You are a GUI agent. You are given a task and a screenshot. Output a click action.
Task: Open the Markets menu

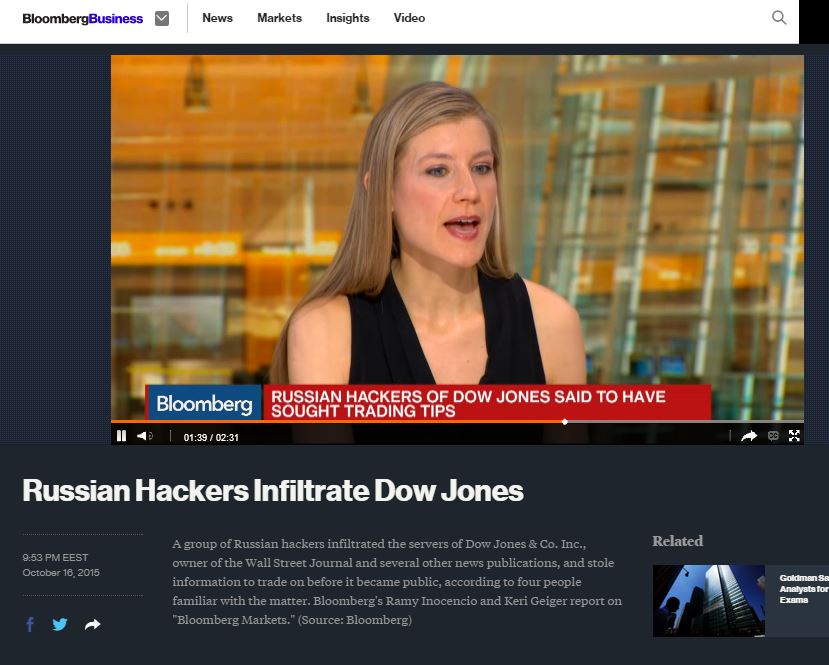(x=279, y=18)
